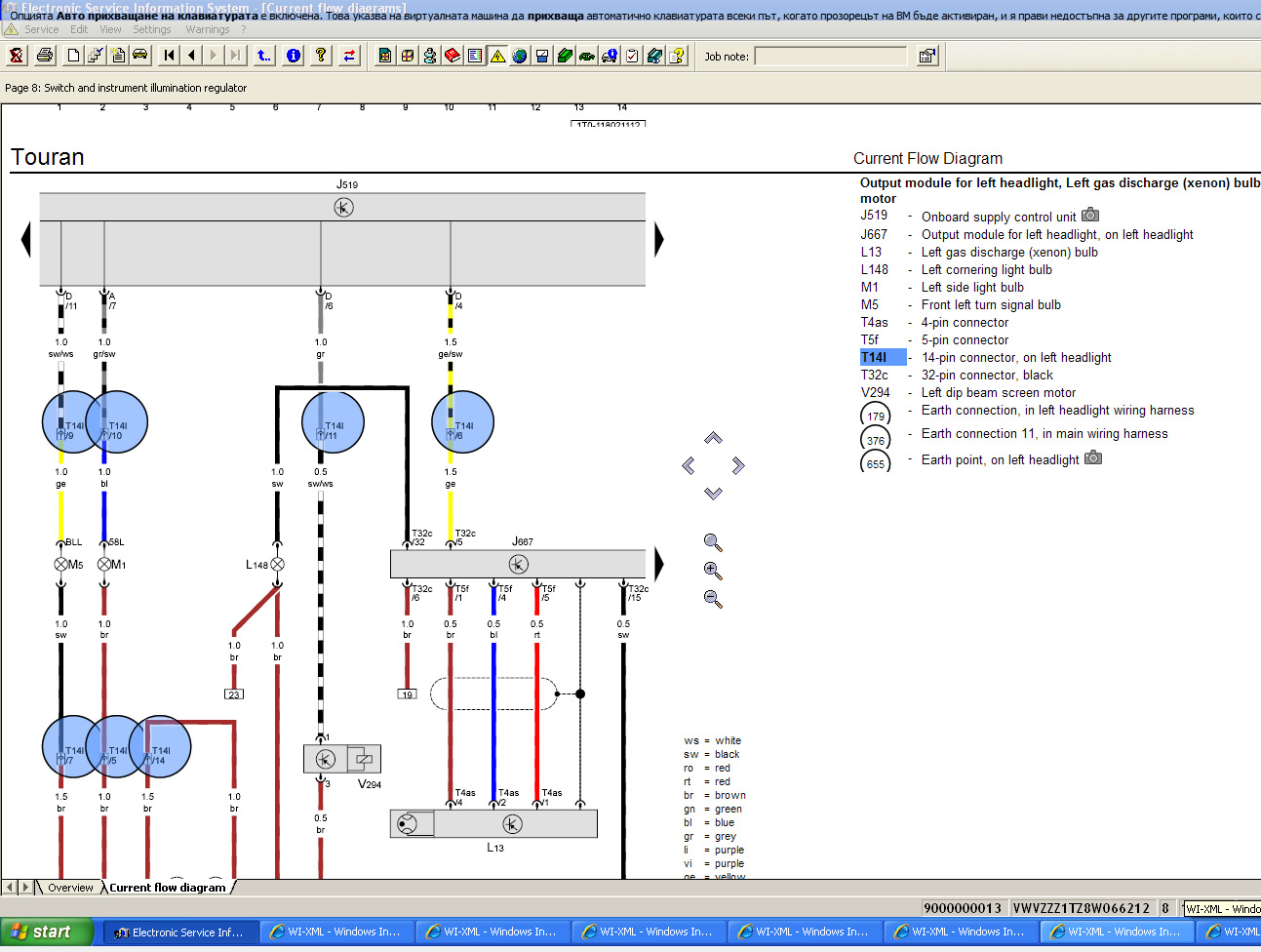Click the Job note button icon

pos(927,56)
